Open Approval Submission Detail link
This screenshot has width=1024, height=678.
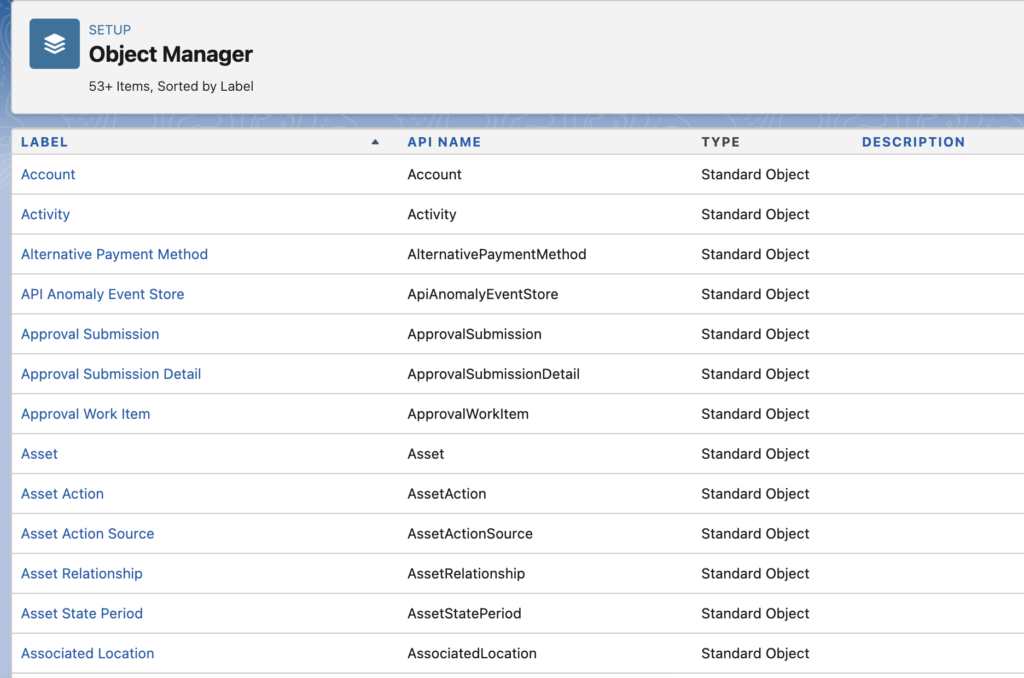(111, 374)
